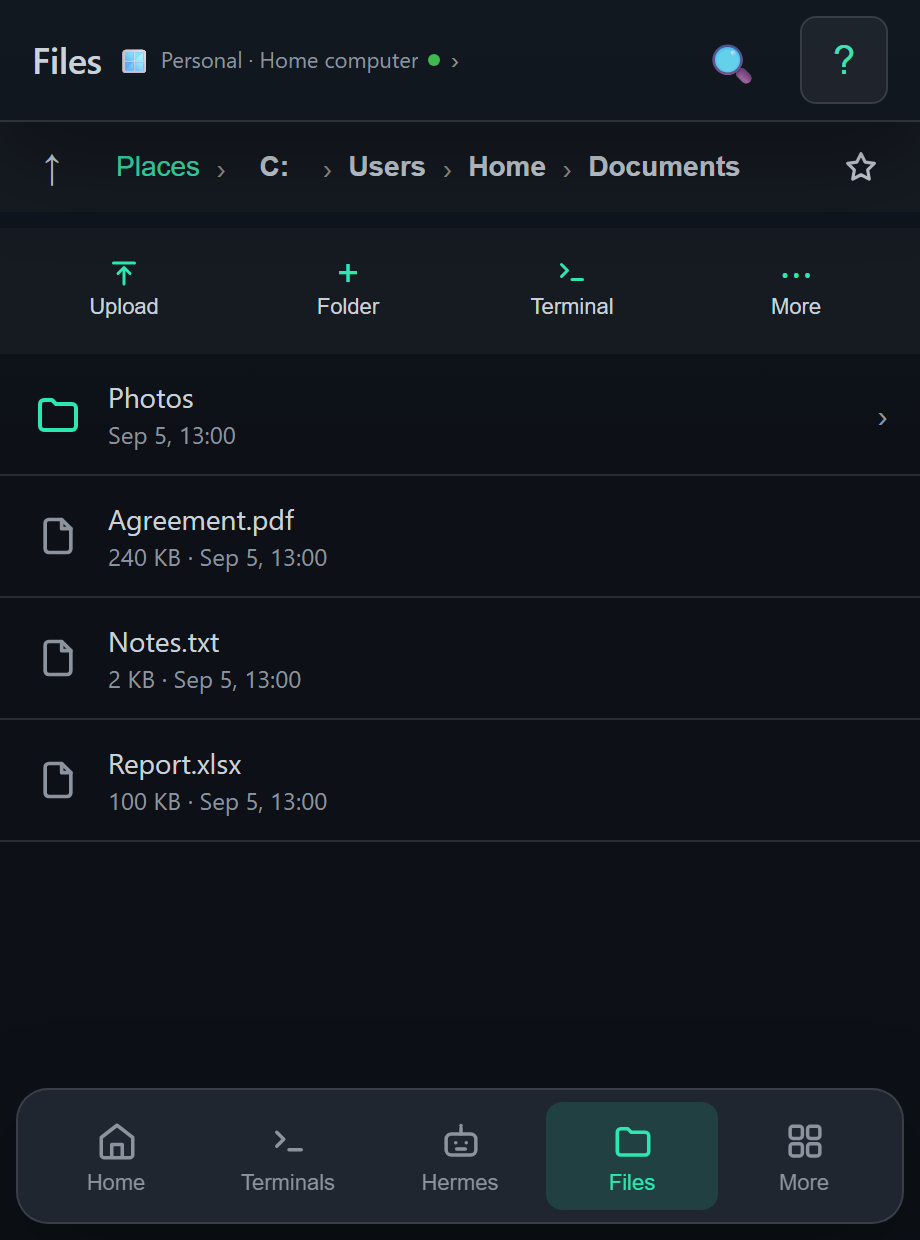The image size is (920, 1240).
Task: Open the search magnifier icon
Action: pos(731,63)
